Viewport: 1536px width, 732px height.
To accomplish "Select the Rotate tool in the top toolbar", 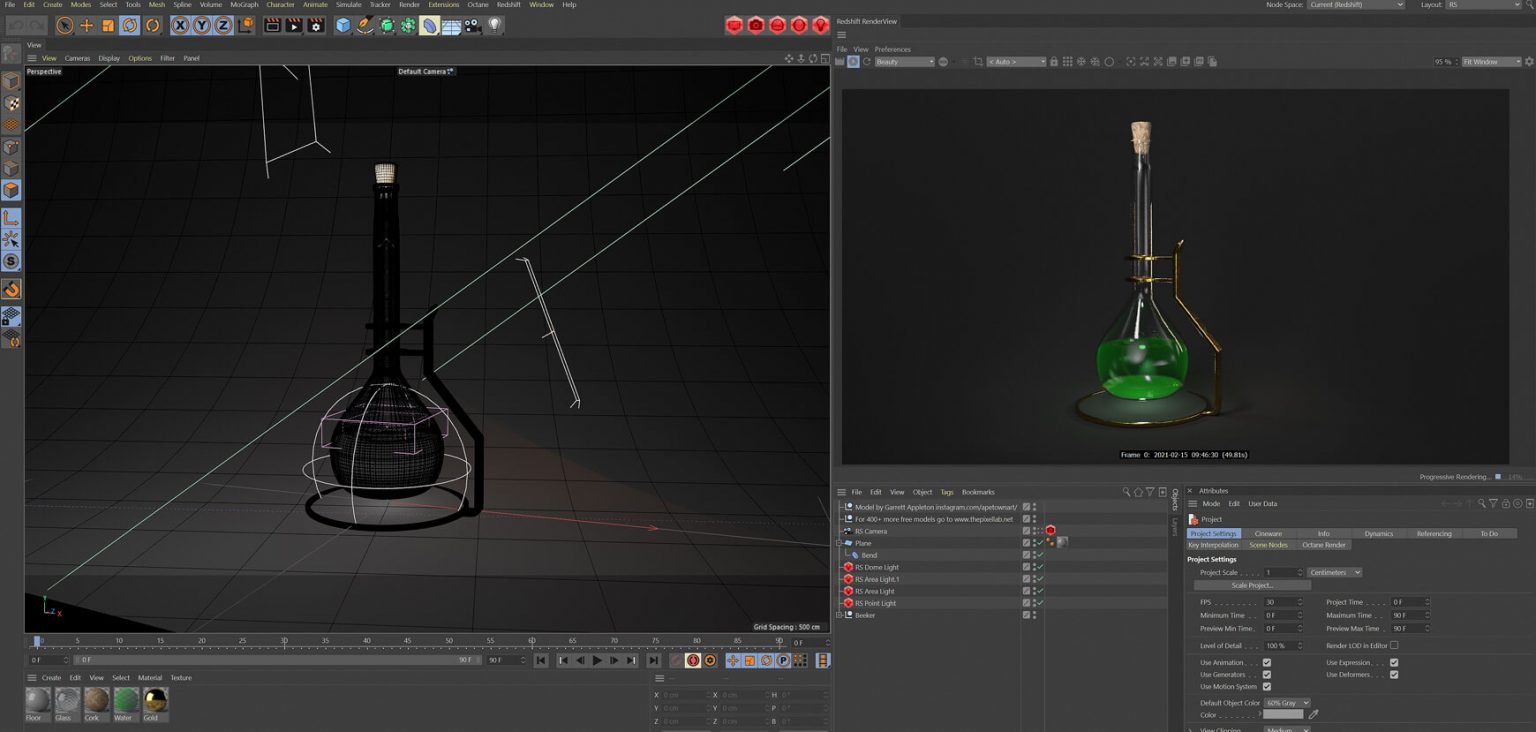I will click(129, 27).
